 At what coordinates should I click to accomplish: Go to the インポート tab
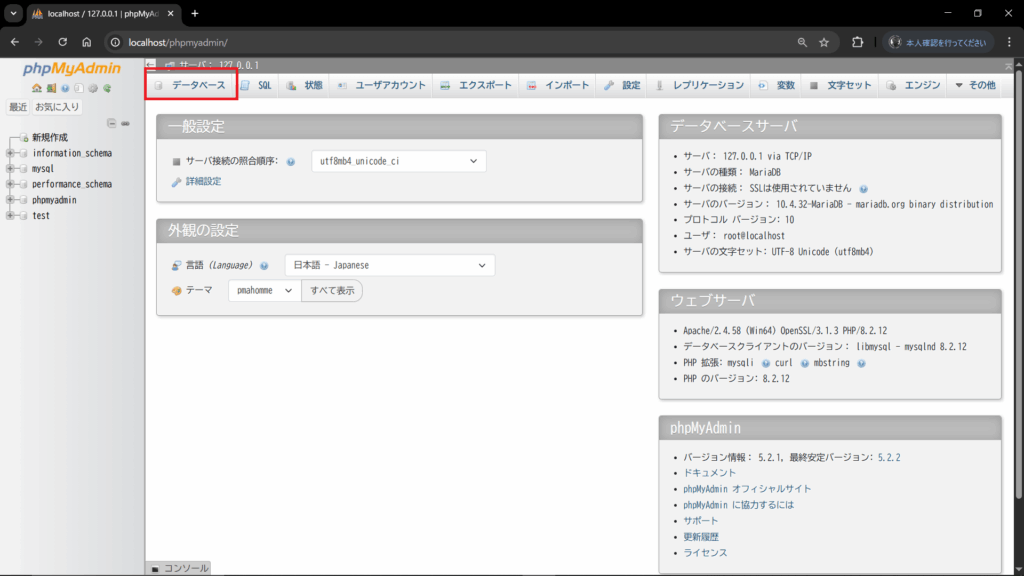[558, 86]
